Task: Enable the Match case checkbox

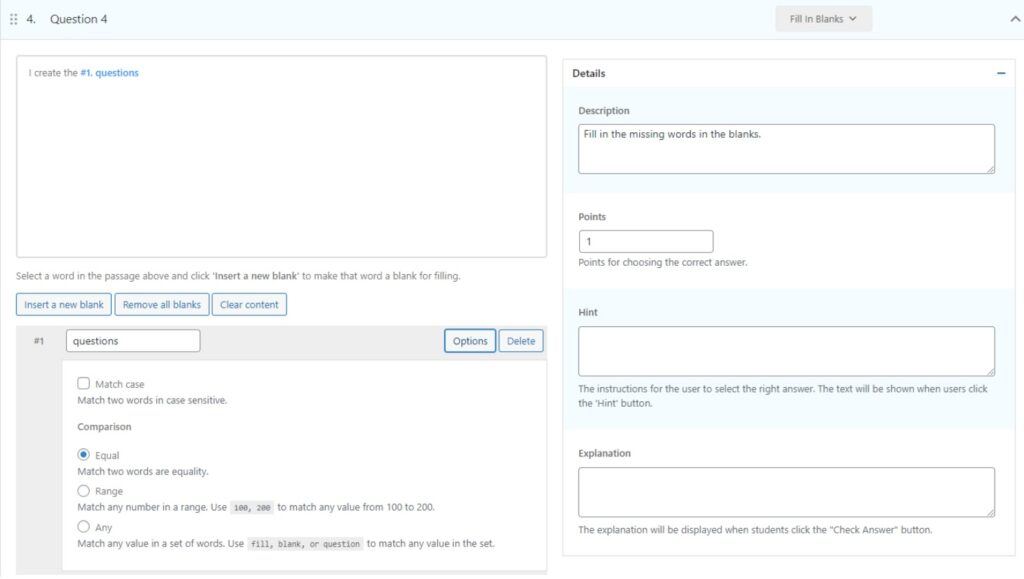Action: [x=84, y=384]
